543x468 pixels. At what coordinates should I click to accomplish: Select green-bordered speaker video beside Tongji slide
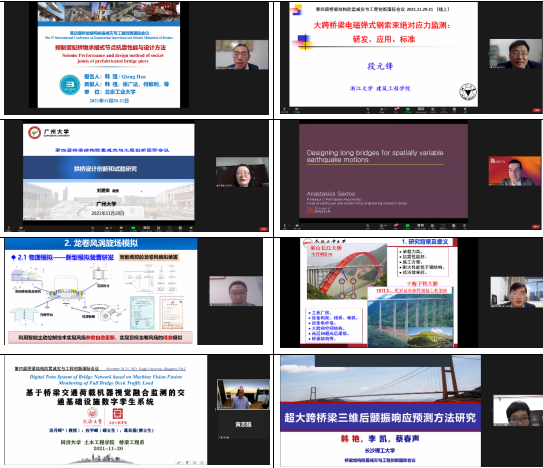tap(243, 395)
